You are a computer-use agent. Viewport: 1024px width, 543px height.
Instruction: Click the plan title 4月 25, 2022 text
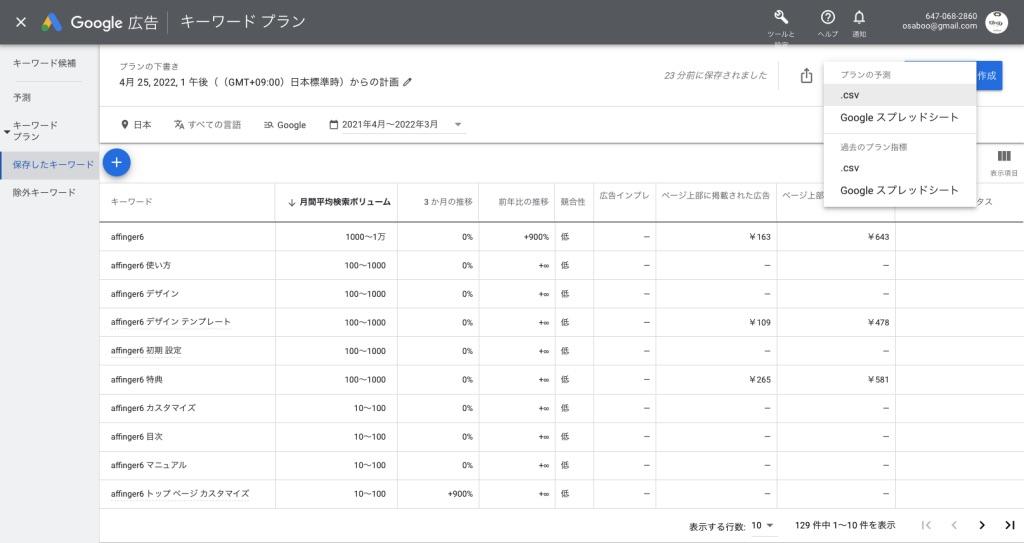259,82
